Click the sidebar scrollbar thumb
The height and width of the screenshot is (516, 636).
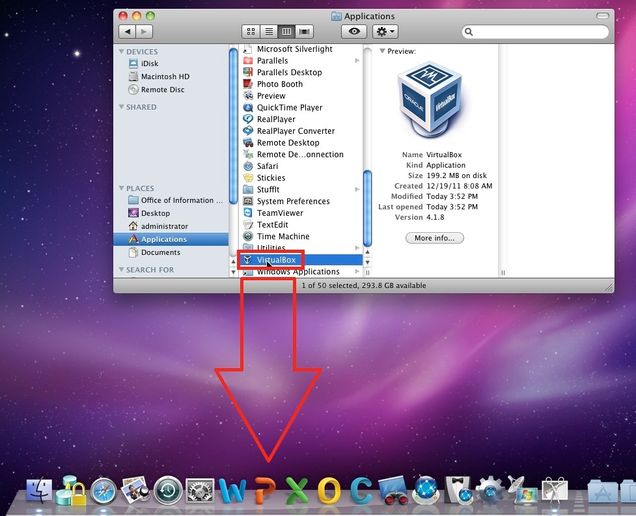(233, 126)
